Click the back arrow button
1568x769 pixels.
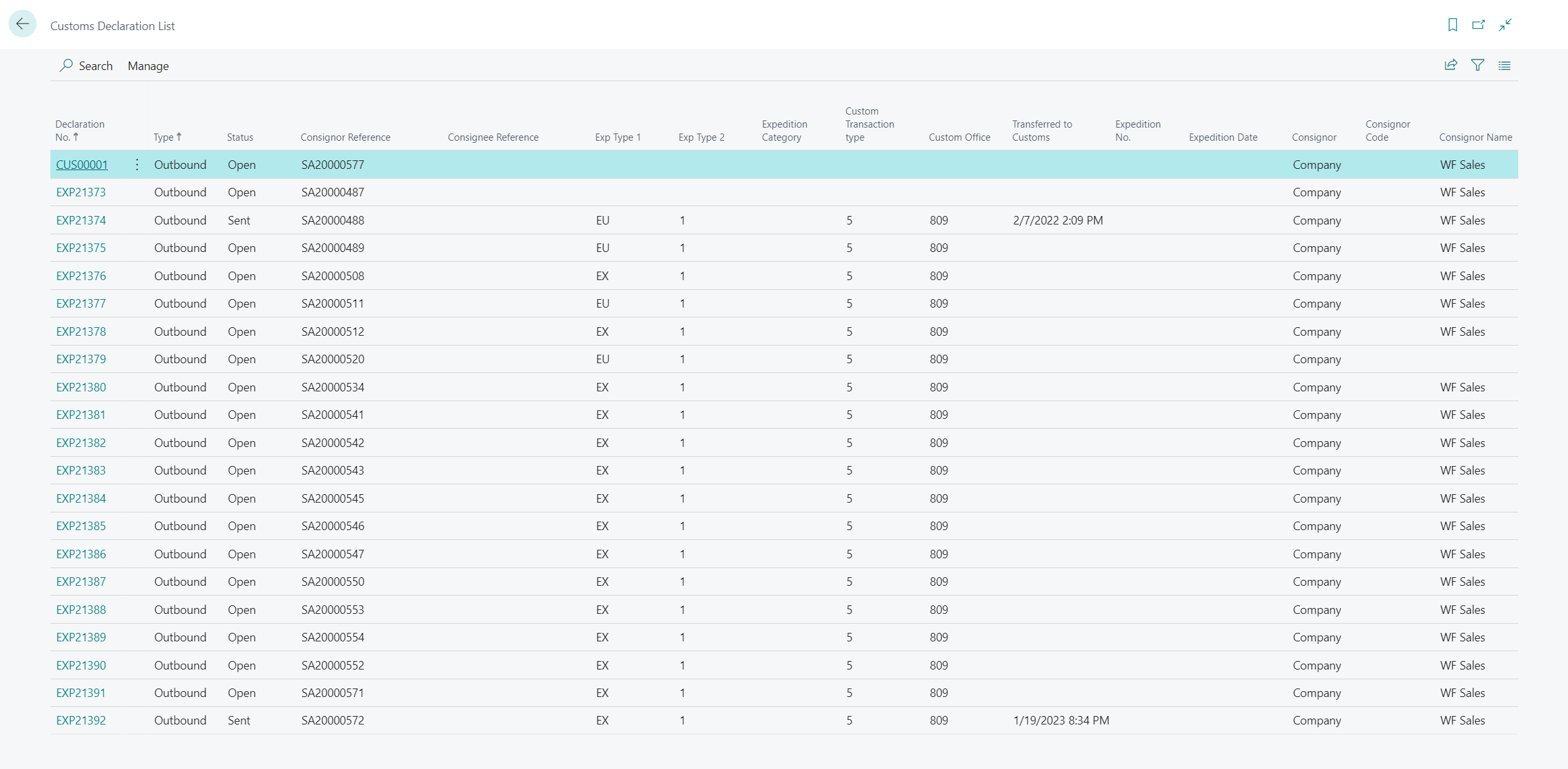click(x=22, y=25)
